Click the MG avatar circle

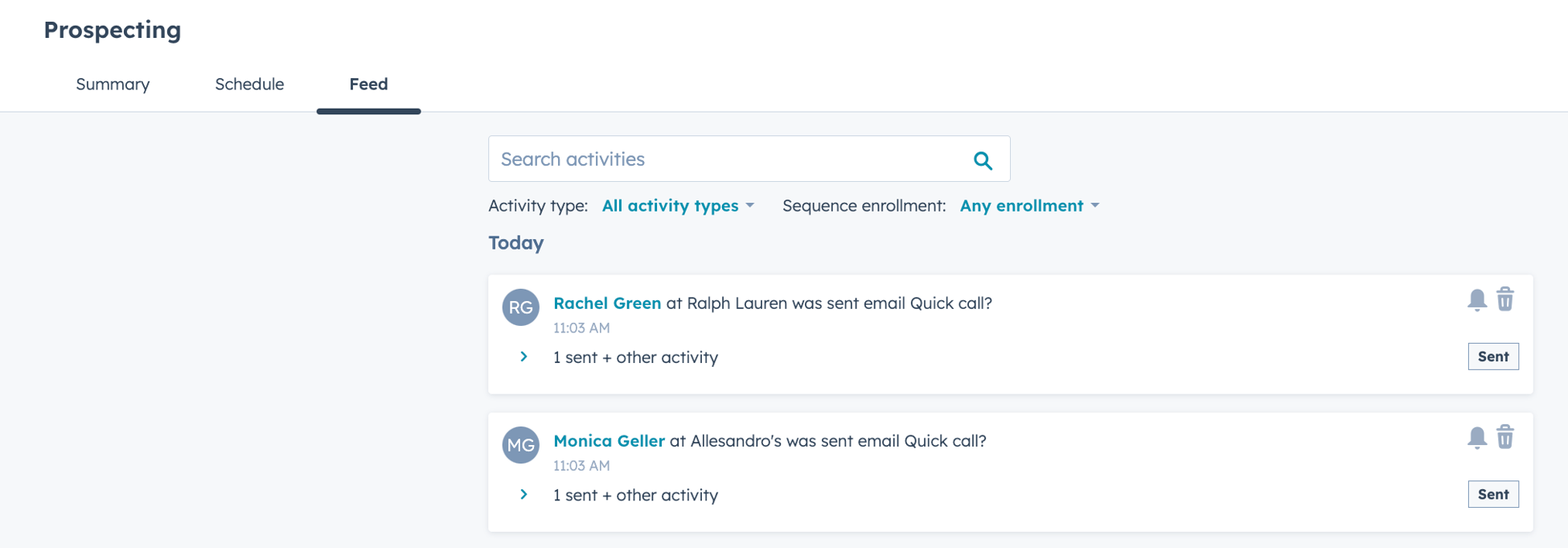(x=520, y=445)
